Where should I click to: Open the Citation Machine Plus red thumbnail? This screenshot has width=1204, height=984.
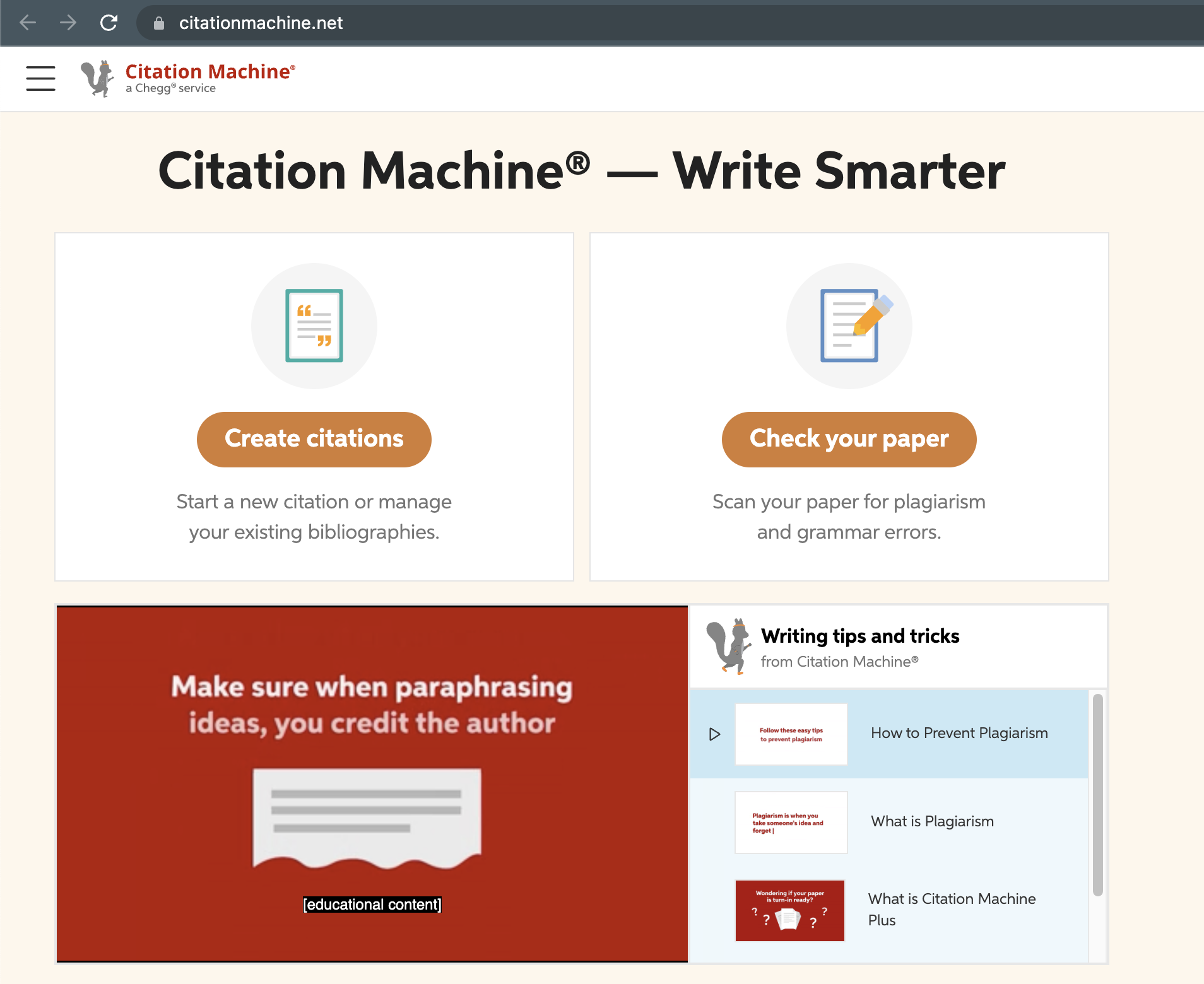click(x=790, y=911)
